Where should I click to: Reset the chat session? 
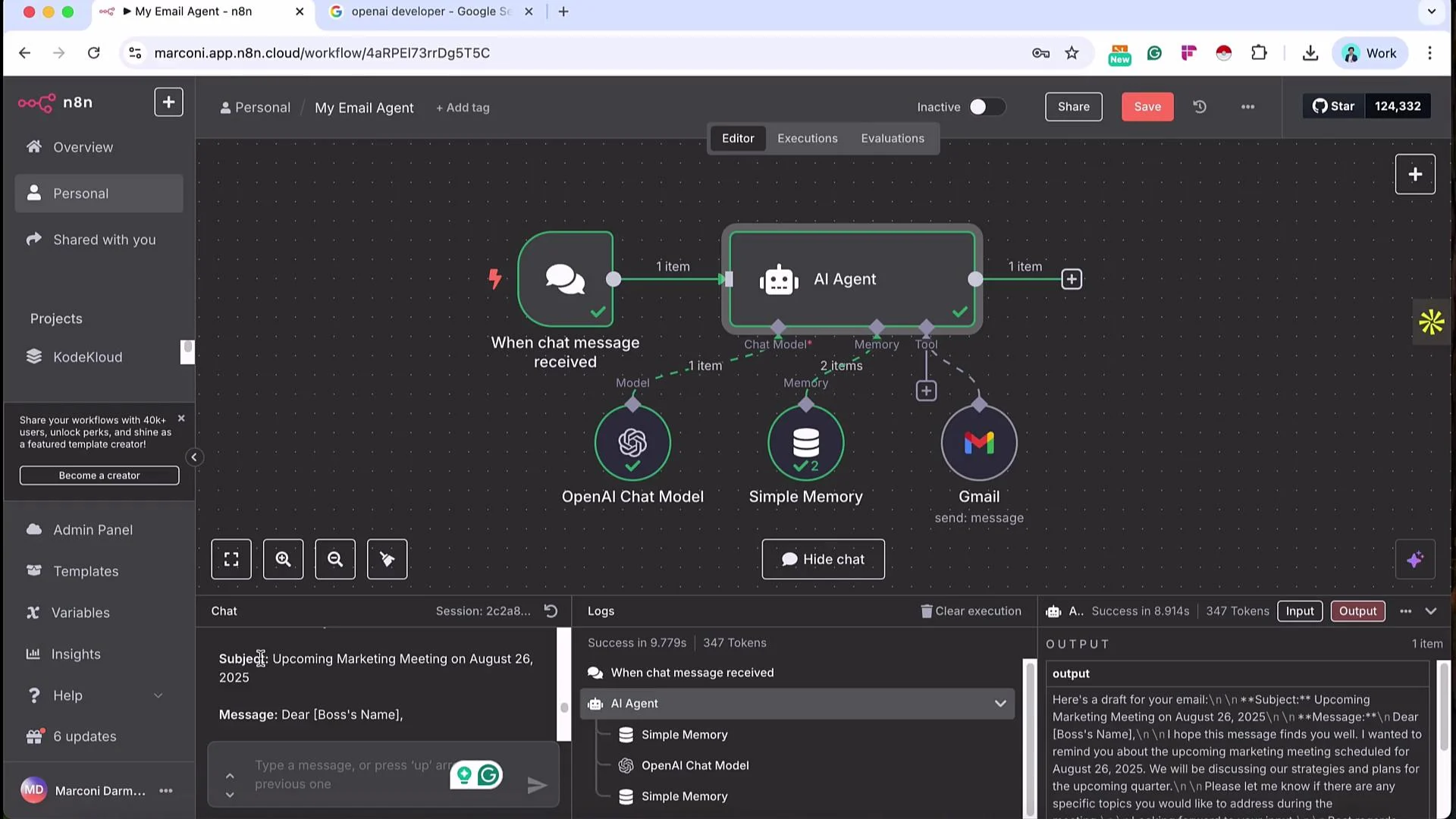[551, 611]
